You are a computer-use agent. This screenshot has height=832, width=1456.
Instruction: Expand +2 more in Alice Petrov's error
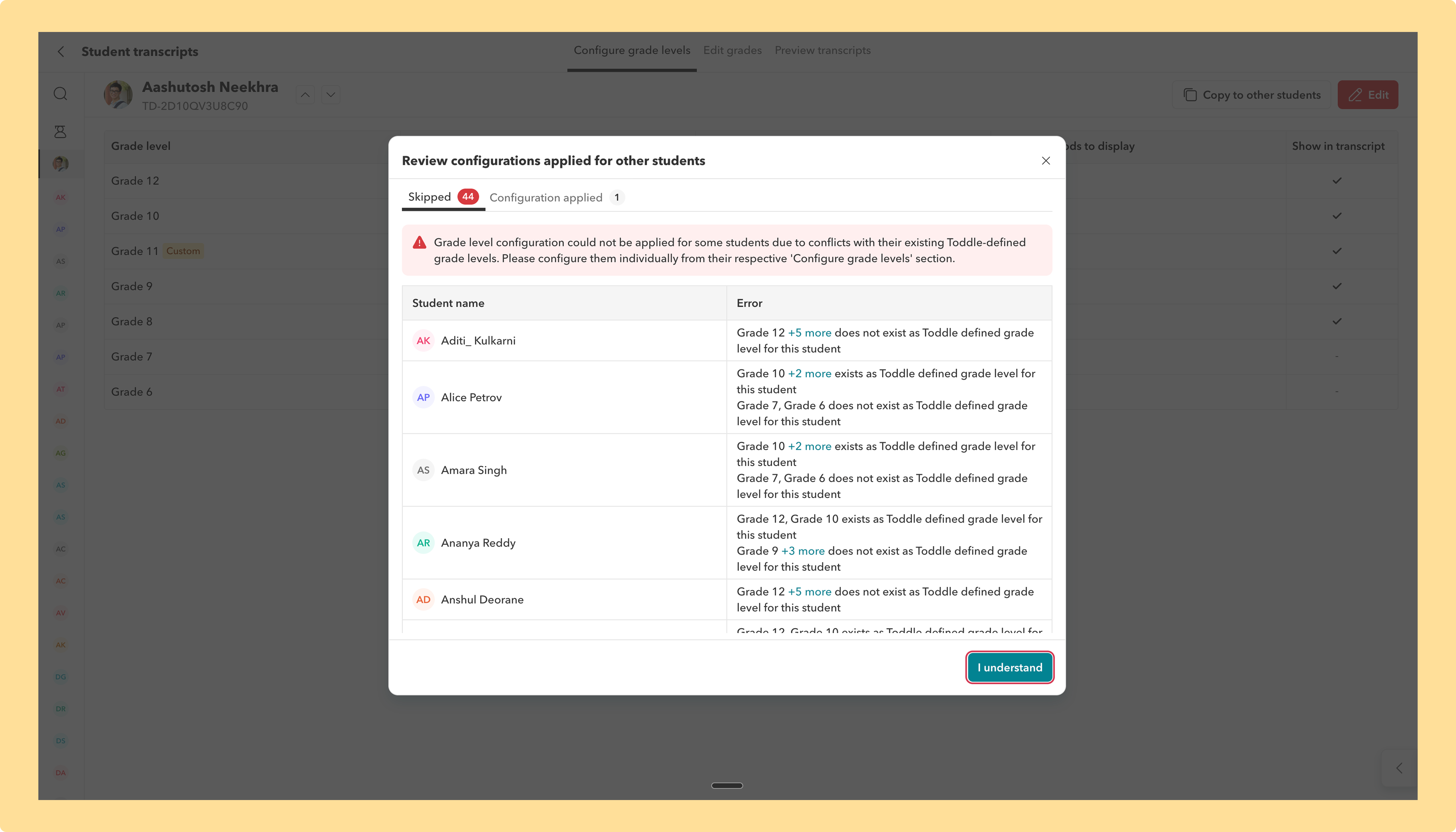pyautogui.click(x=809, y=373)
